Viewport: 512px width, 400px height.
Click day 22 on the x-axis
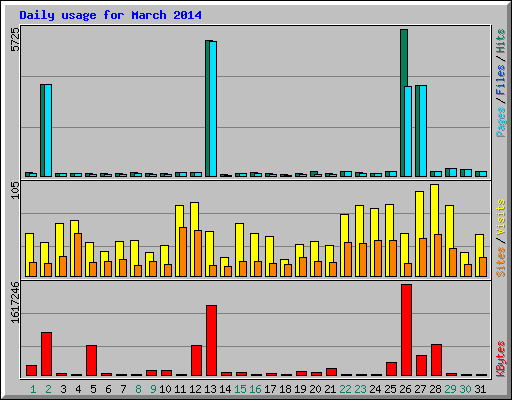click(345, 389)
